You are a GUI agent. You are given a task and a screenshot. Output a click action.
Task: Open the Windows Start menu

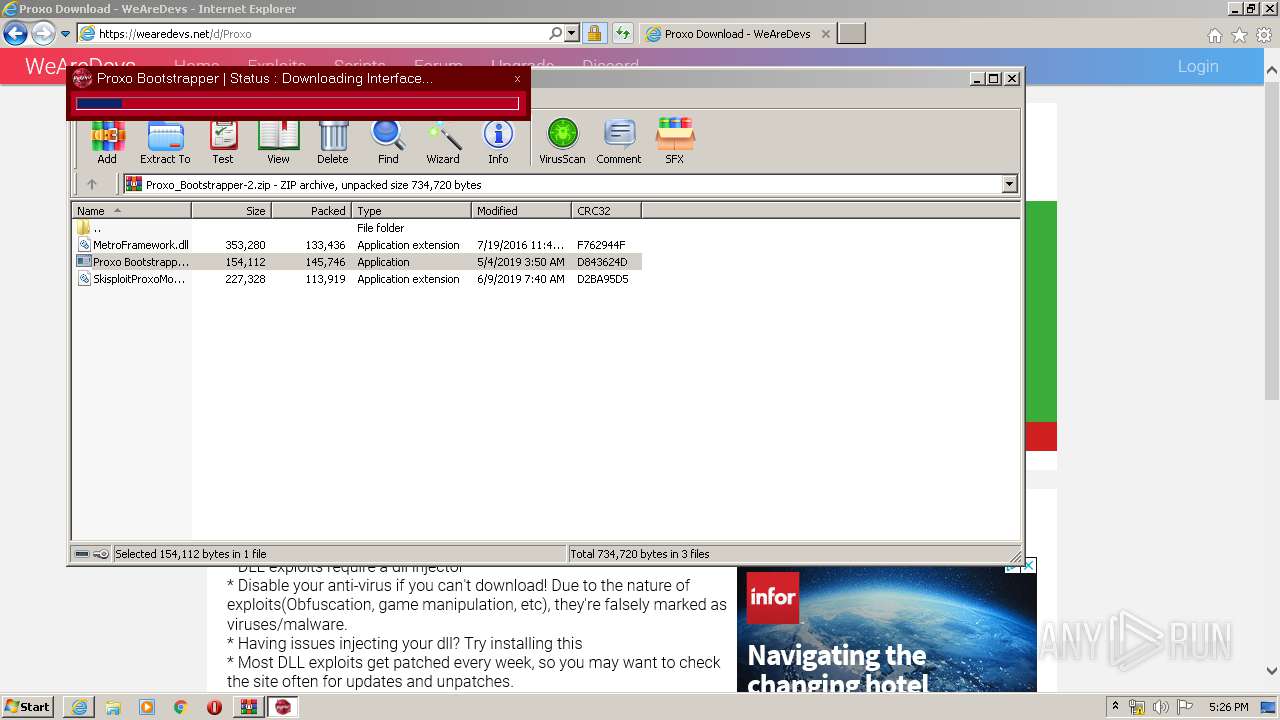(27, 706)
